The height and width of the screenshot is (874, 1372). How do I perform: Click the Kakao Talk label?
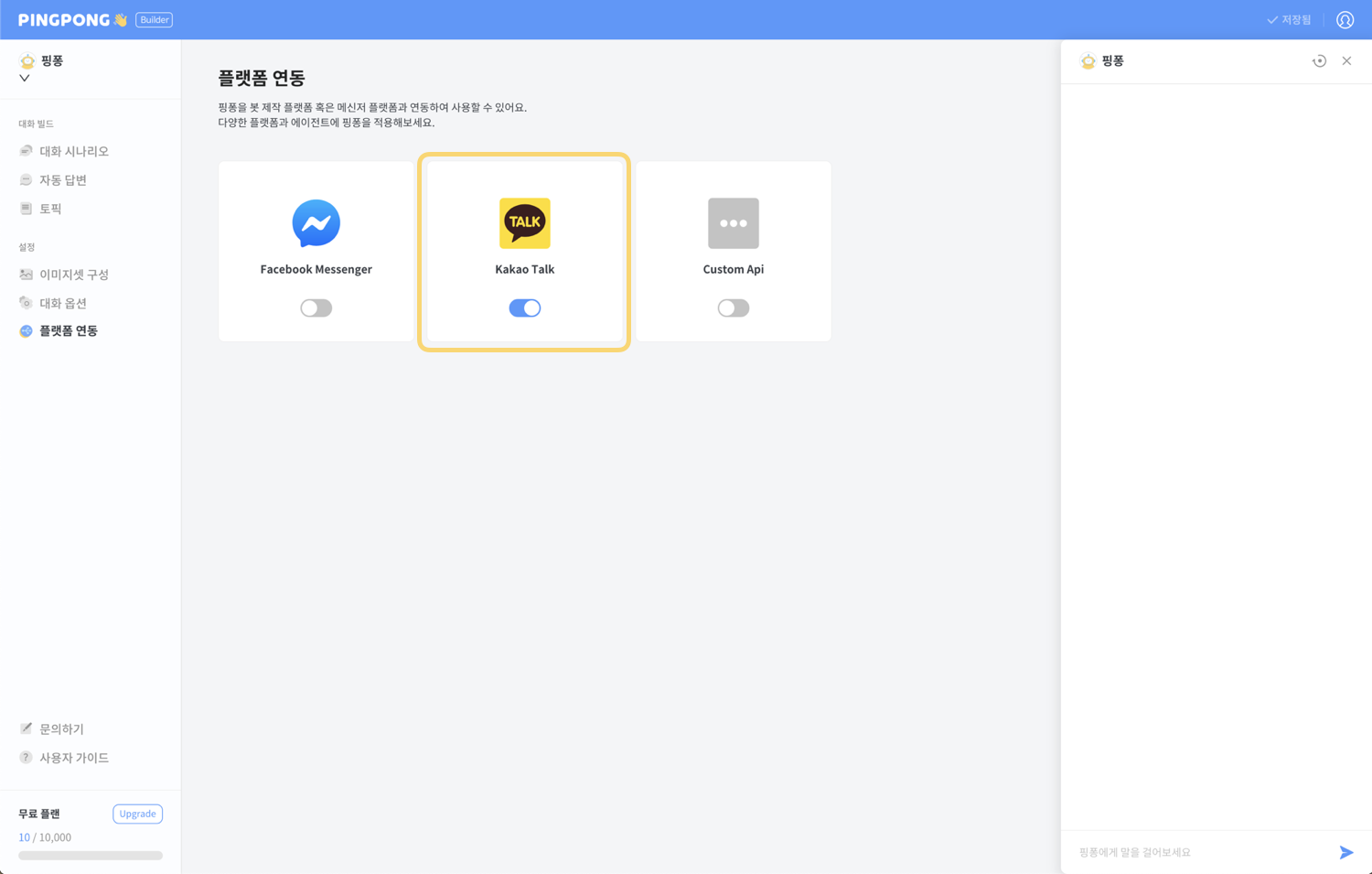525,269
